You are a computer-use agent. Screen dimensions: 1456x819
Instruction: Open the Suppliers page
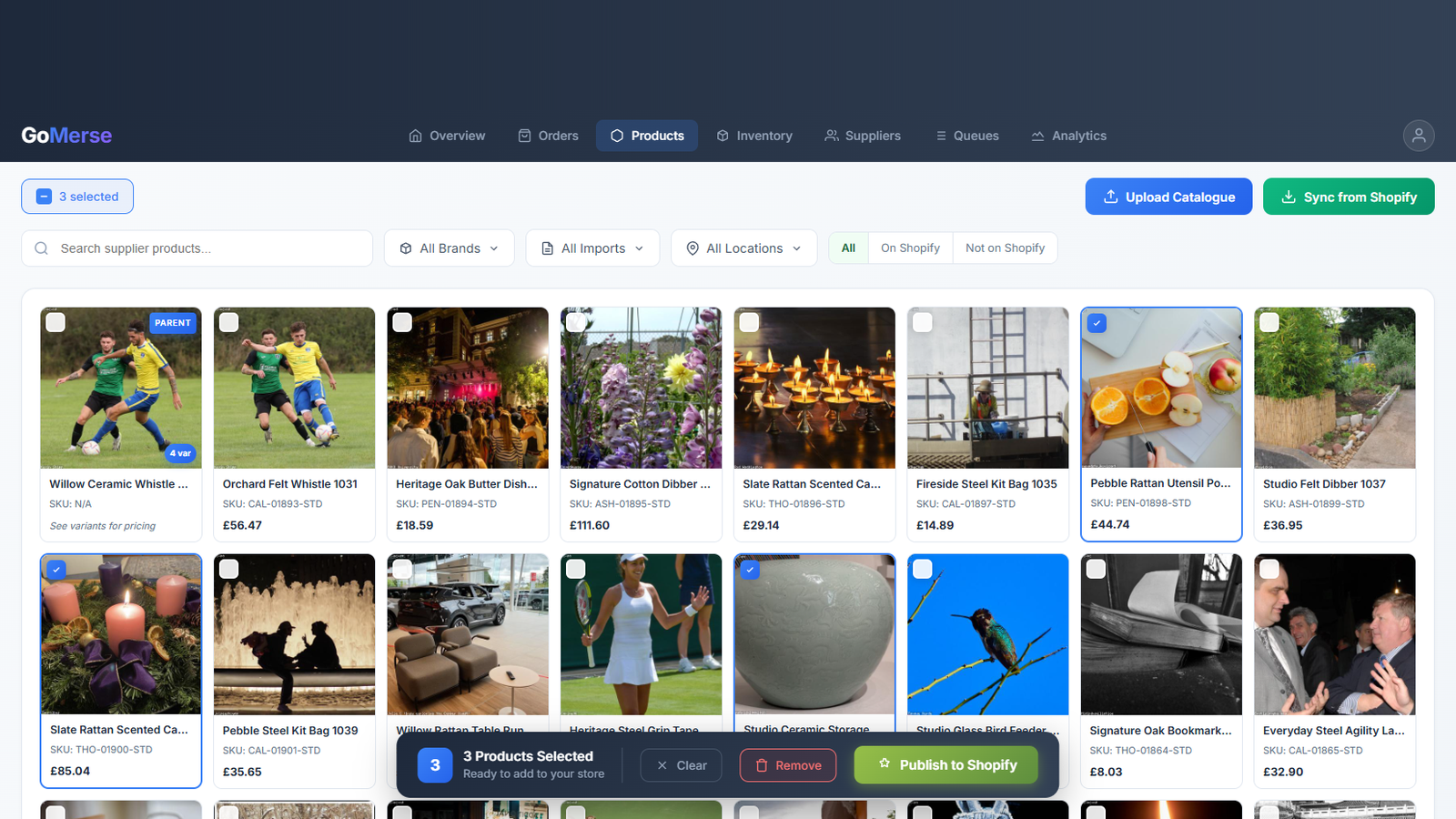pyautogui.click(x=863, y=136)
